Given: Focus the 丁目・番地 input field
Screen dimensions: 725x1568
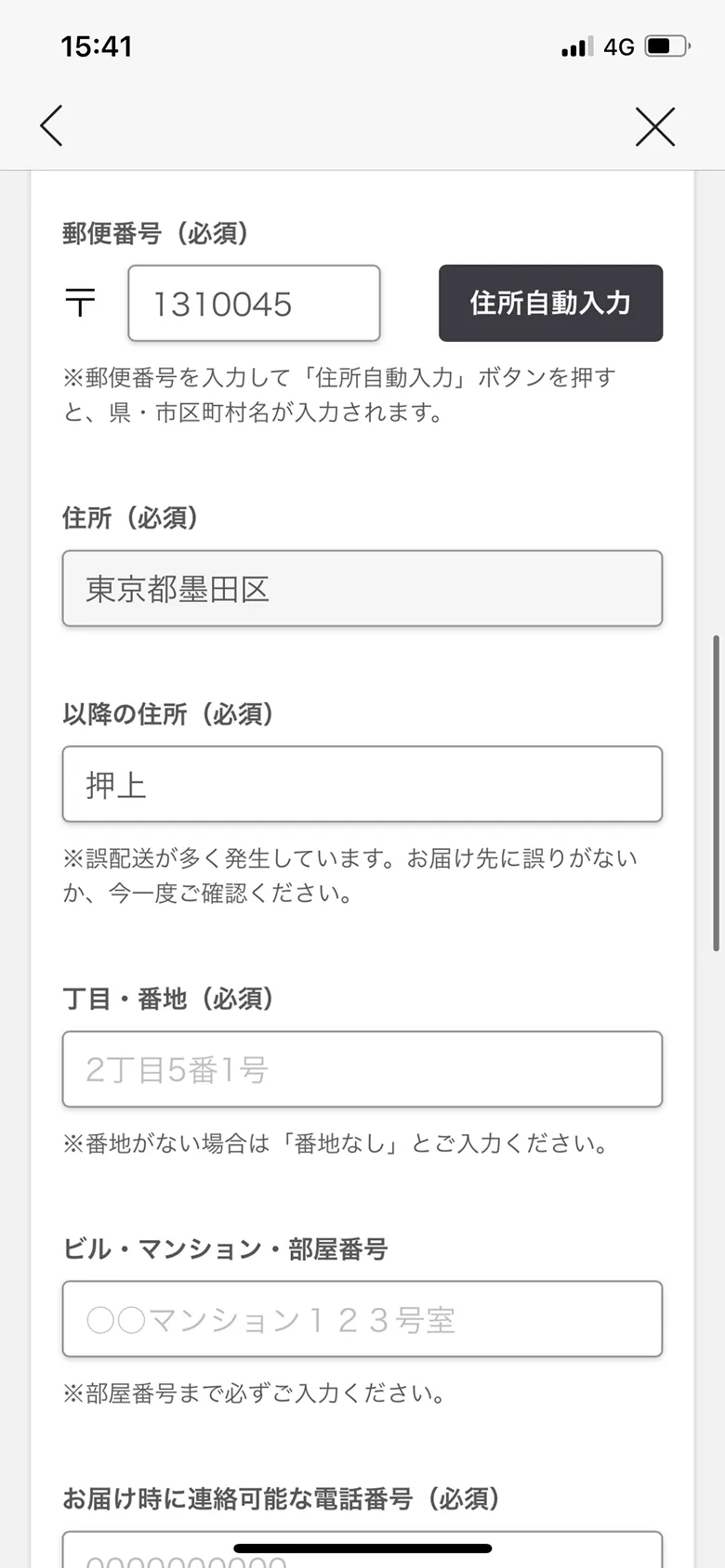Looking at the screenshot, I should (x=362, y=1069).
